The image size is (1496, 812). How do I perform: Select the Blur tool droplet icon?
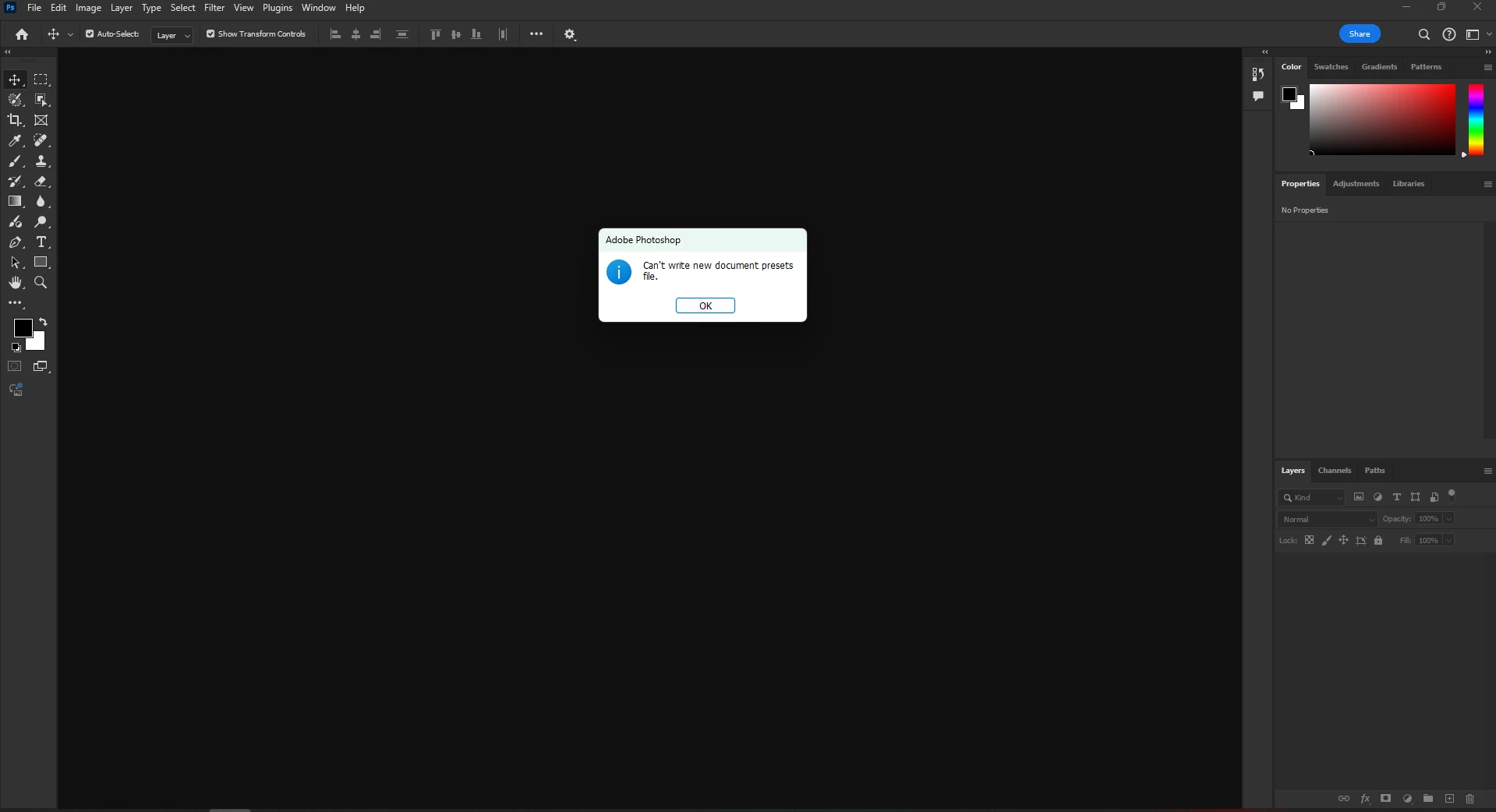[x=41, y=201]
